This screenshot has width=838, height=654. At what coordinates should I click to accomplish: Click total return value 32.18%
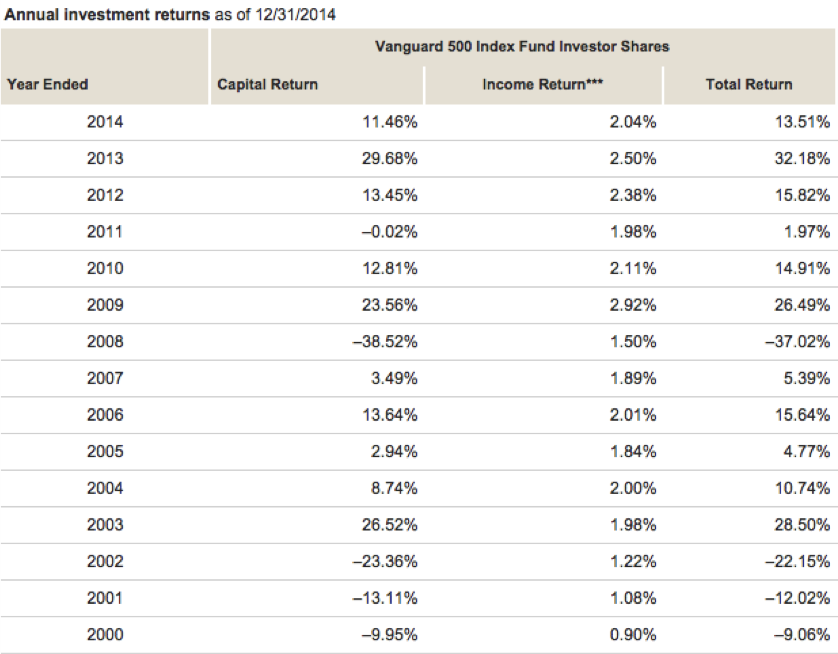point(803,159)
